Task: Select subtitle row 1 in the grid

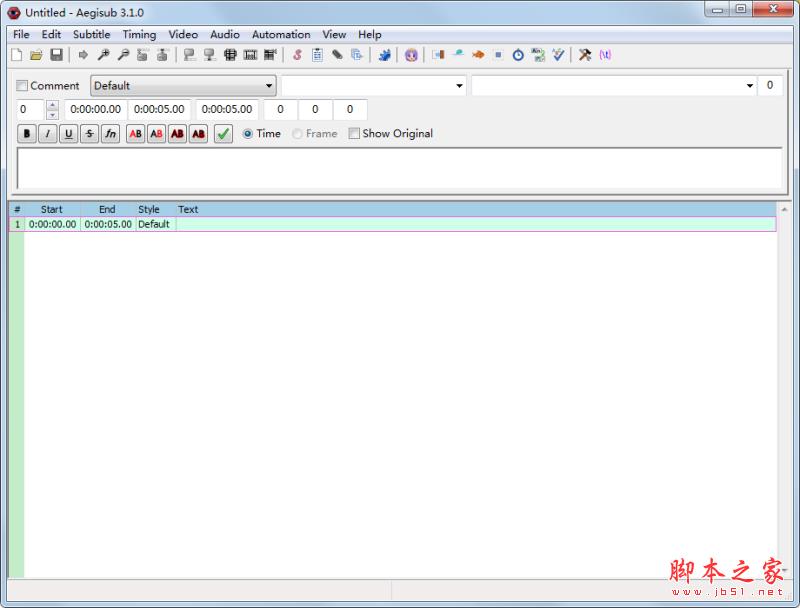Action: point(392,224)
